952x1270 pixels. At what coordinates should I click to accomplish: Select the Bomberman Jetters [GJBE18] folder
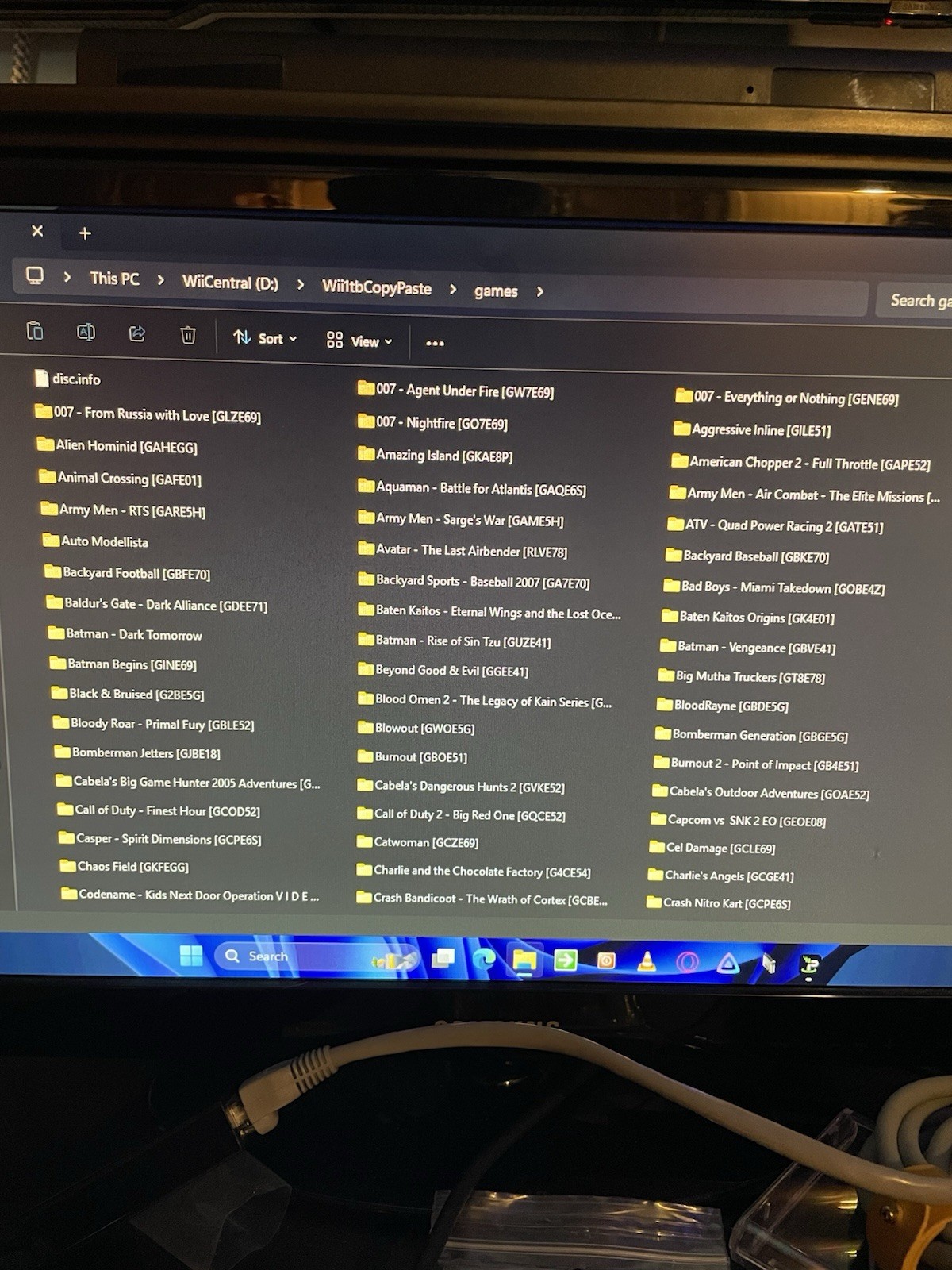click(137, 752)
